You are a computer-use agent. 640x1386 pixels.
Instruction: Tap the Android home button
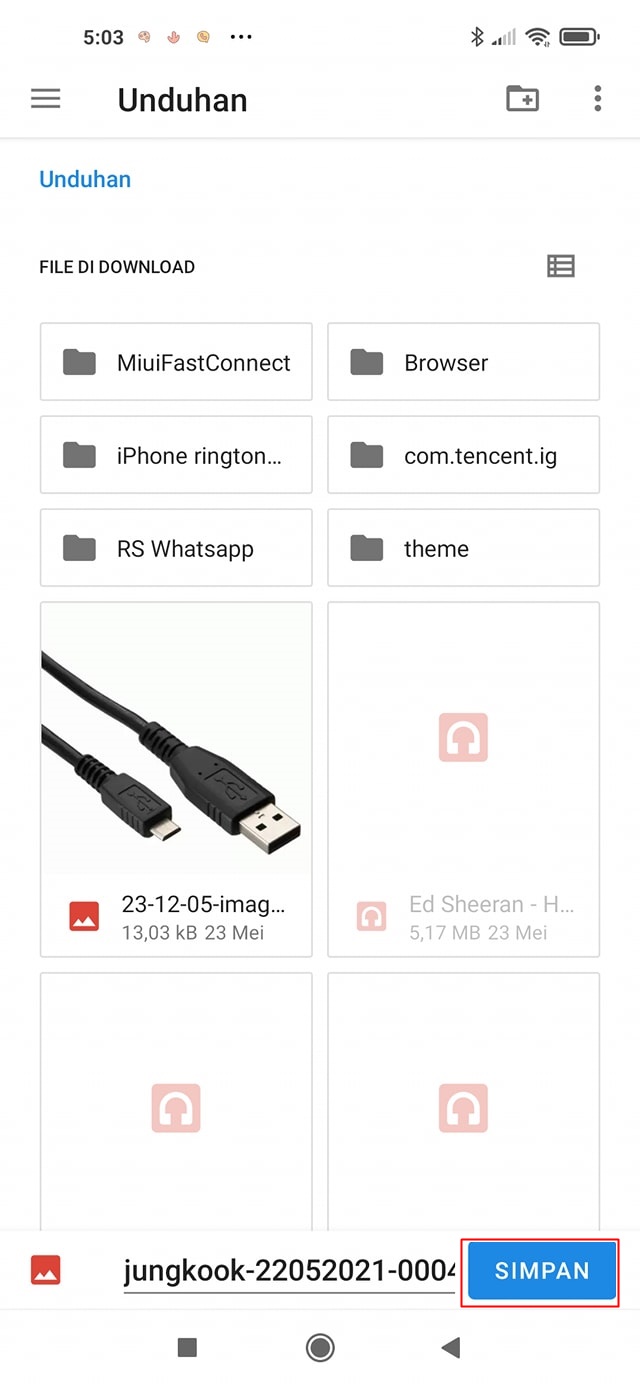click(319, 1348)
